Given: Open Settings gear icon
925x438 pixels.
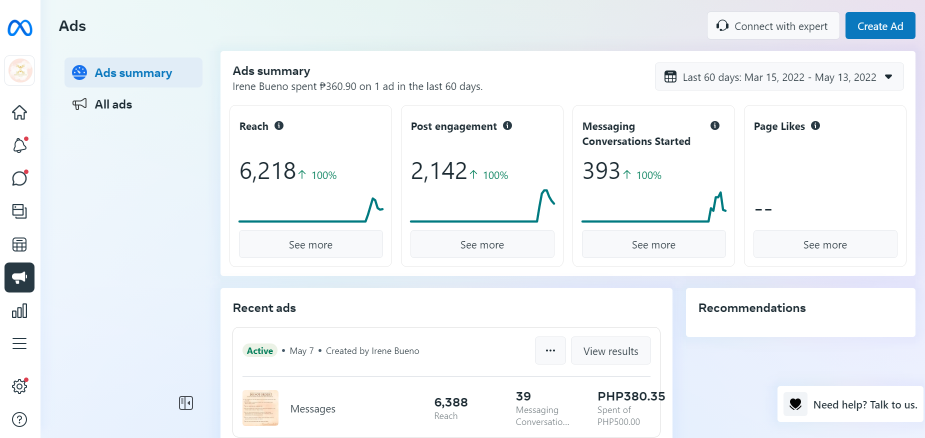Looking at the screenshot, I should point(19,386).
